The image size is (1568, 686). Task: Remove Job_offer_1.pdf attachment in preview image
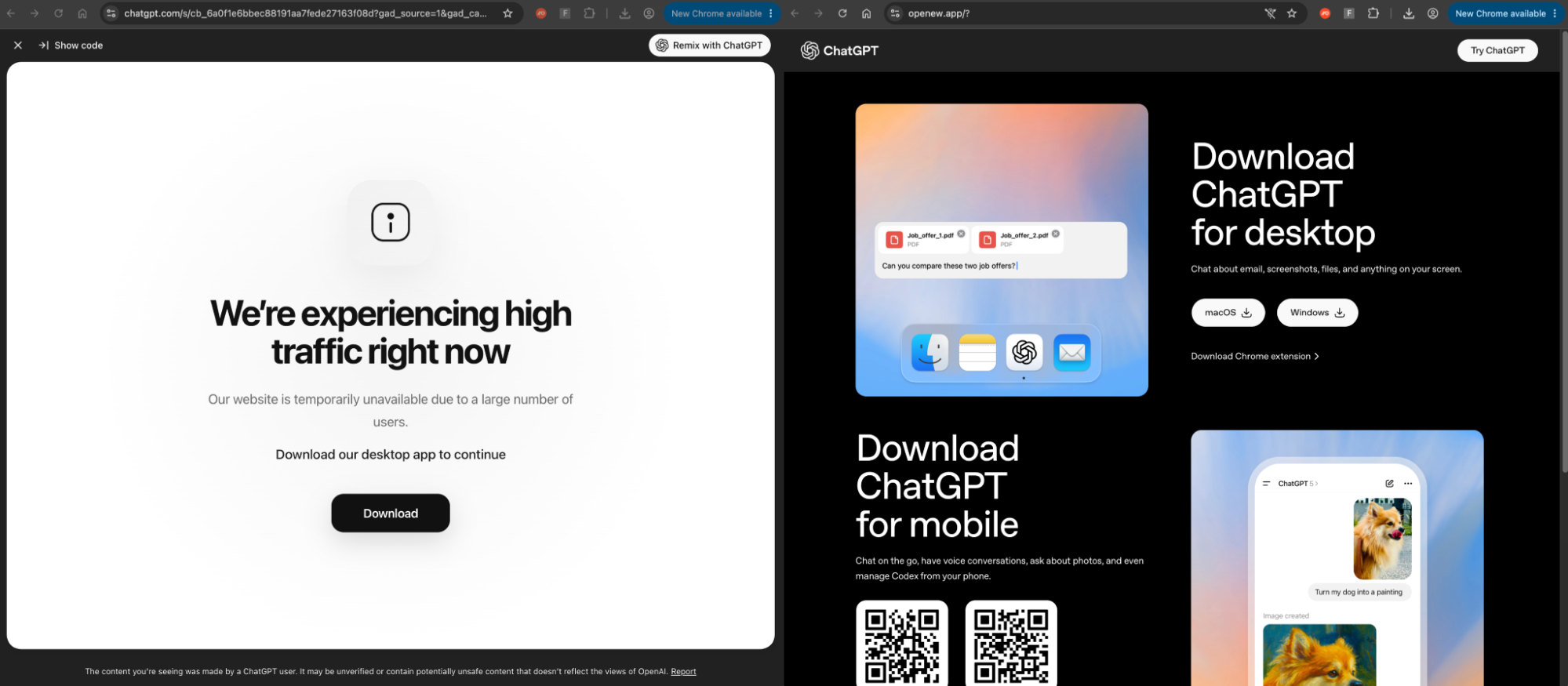(x=961, y=234)
